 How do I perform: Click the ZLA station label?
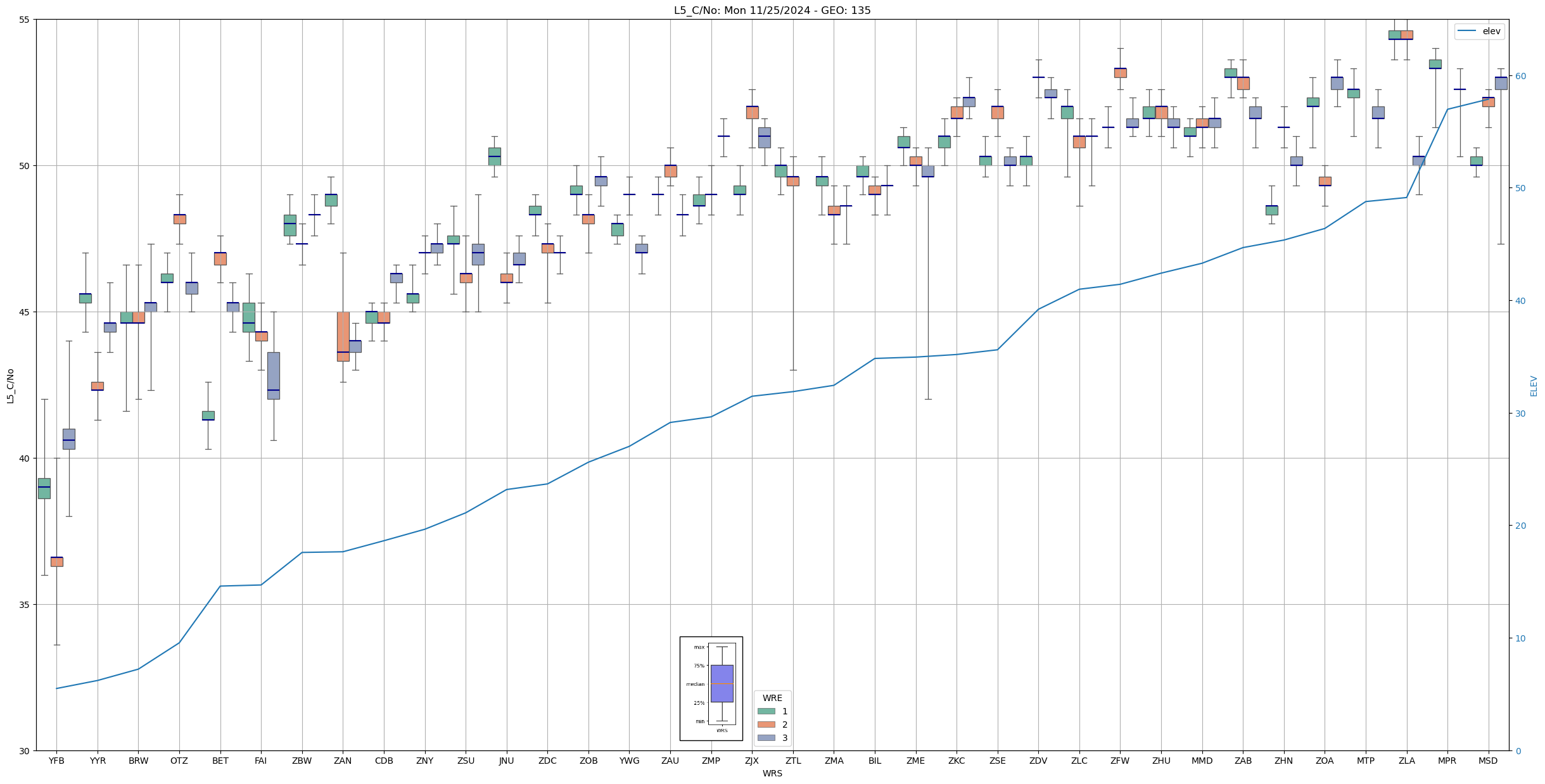[1406, 761]
